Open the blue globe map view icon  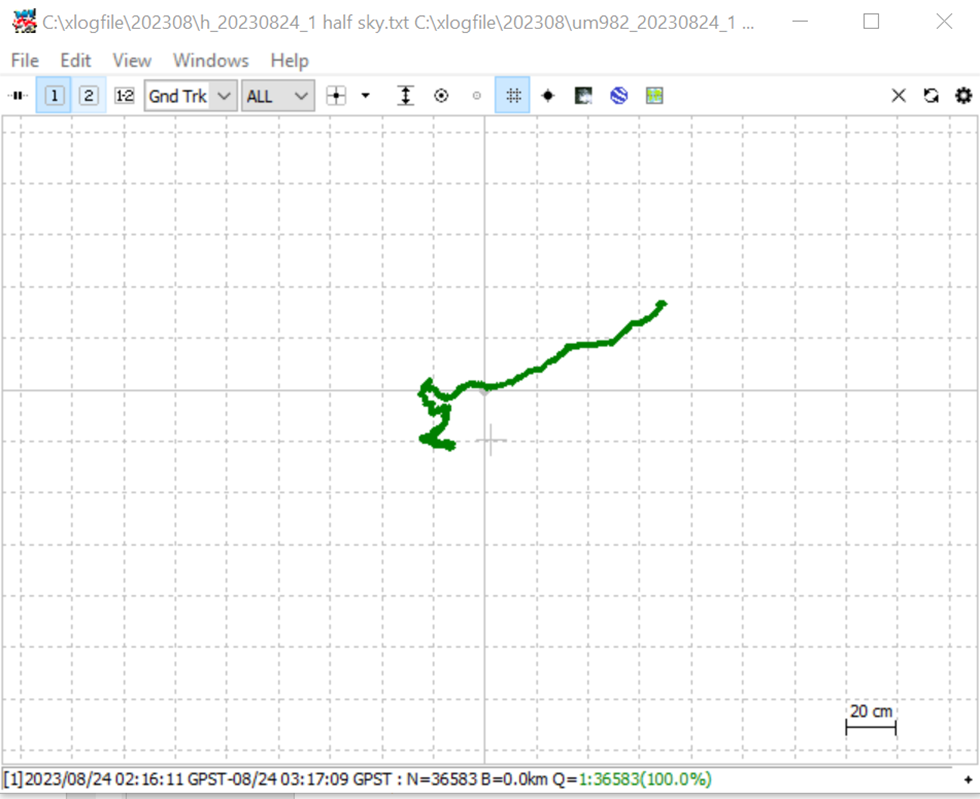[x=619, y=96]
